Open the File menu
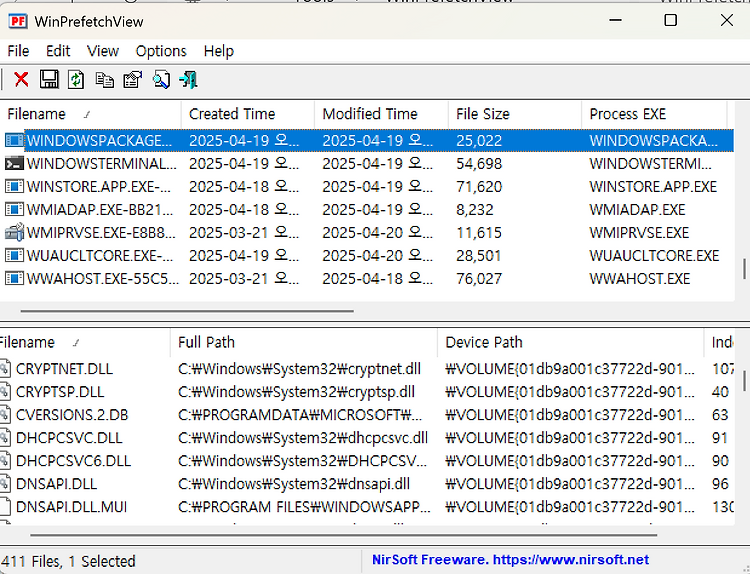 coord(18,51)
